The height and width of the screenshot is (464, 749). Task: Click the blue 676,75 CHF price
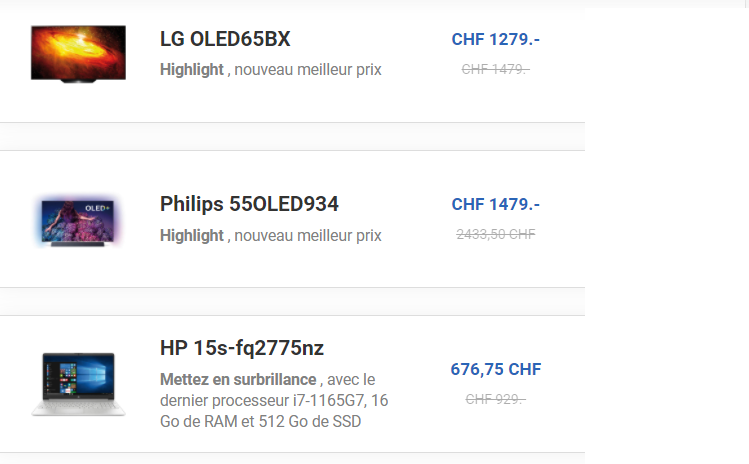pos(495,369)
